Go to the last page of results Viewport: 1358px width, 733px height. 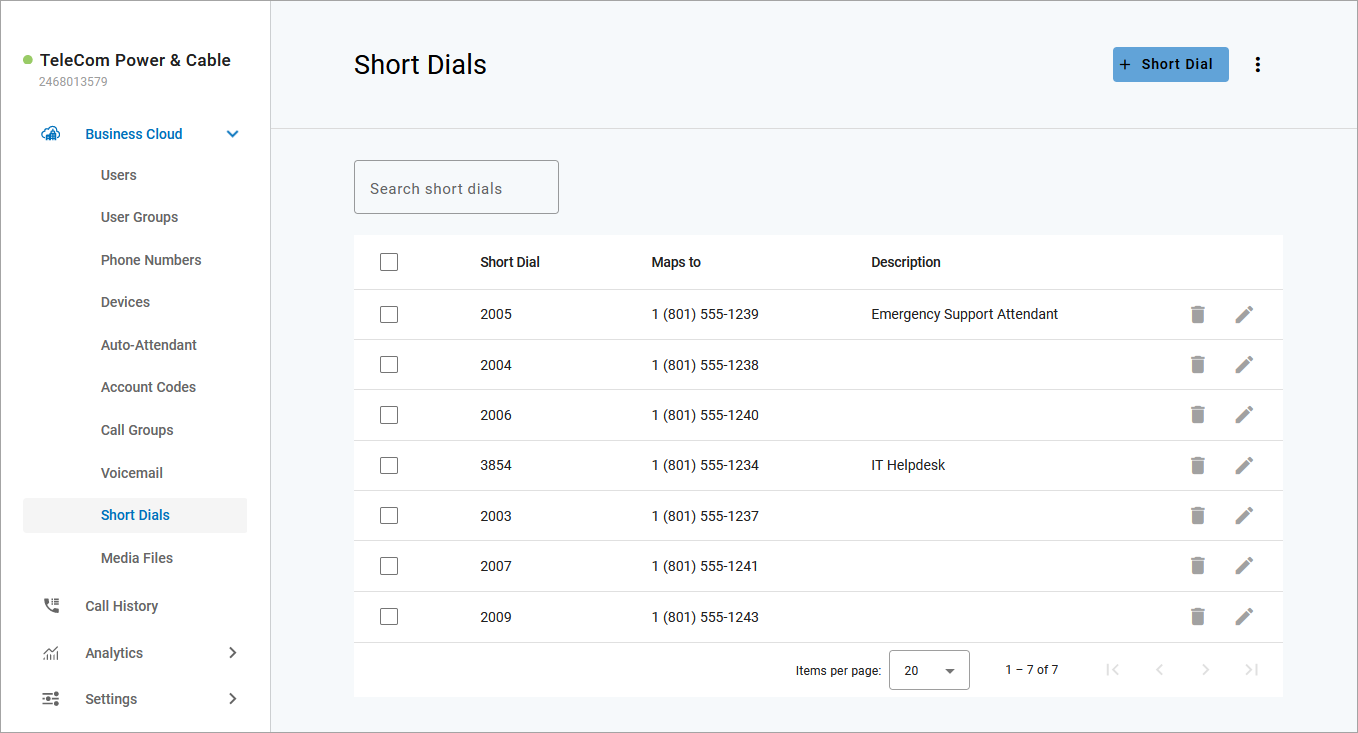pos(1251,670)
